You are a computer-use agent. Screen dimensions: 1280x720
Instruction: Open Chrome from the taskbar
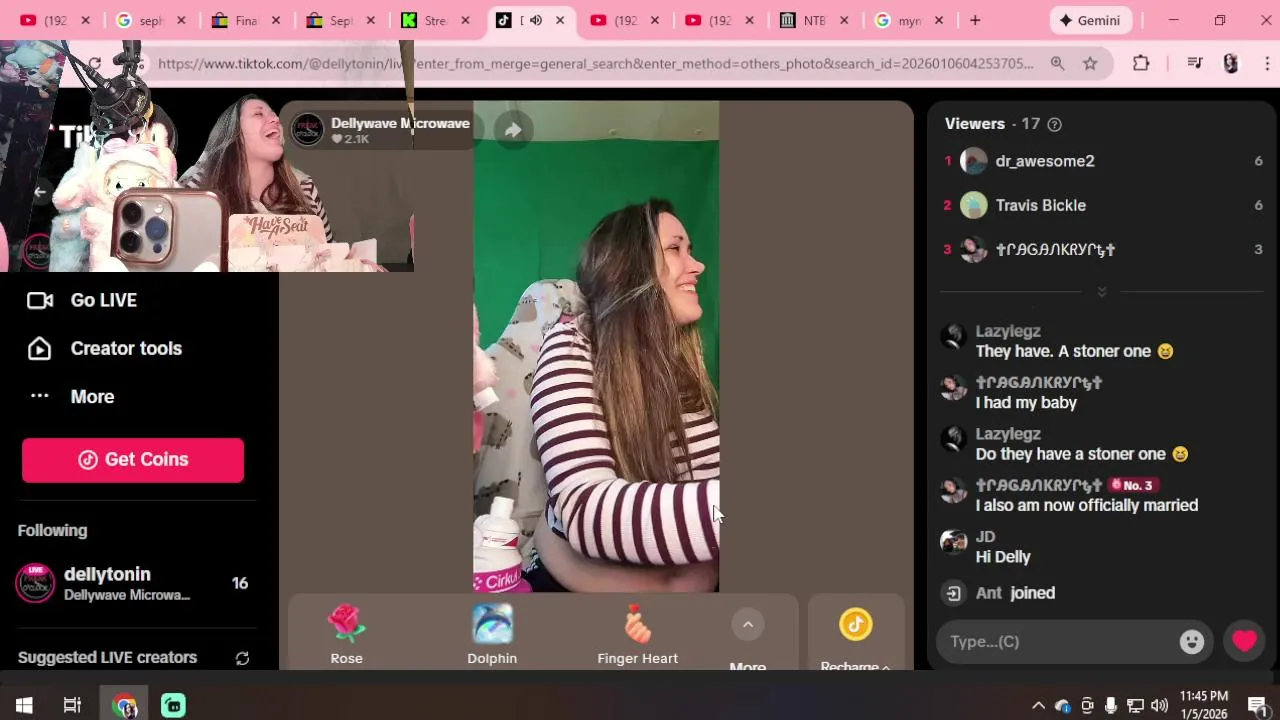click(x=124, y=705)
